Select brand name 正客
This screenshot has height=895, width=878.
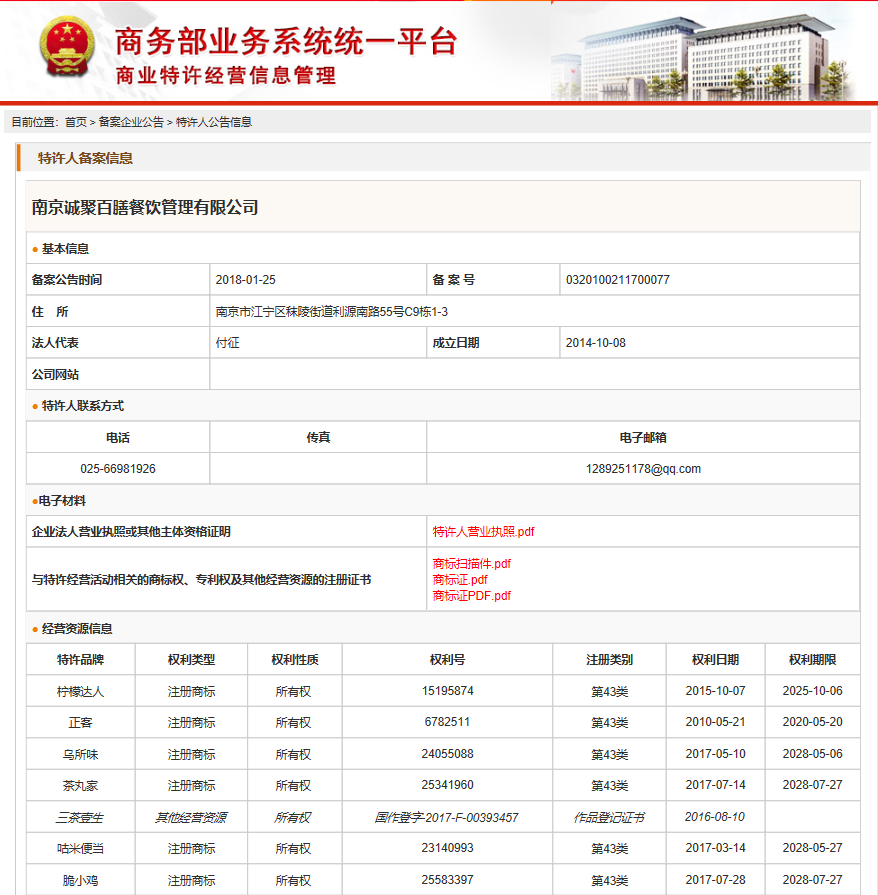(80, 723)
